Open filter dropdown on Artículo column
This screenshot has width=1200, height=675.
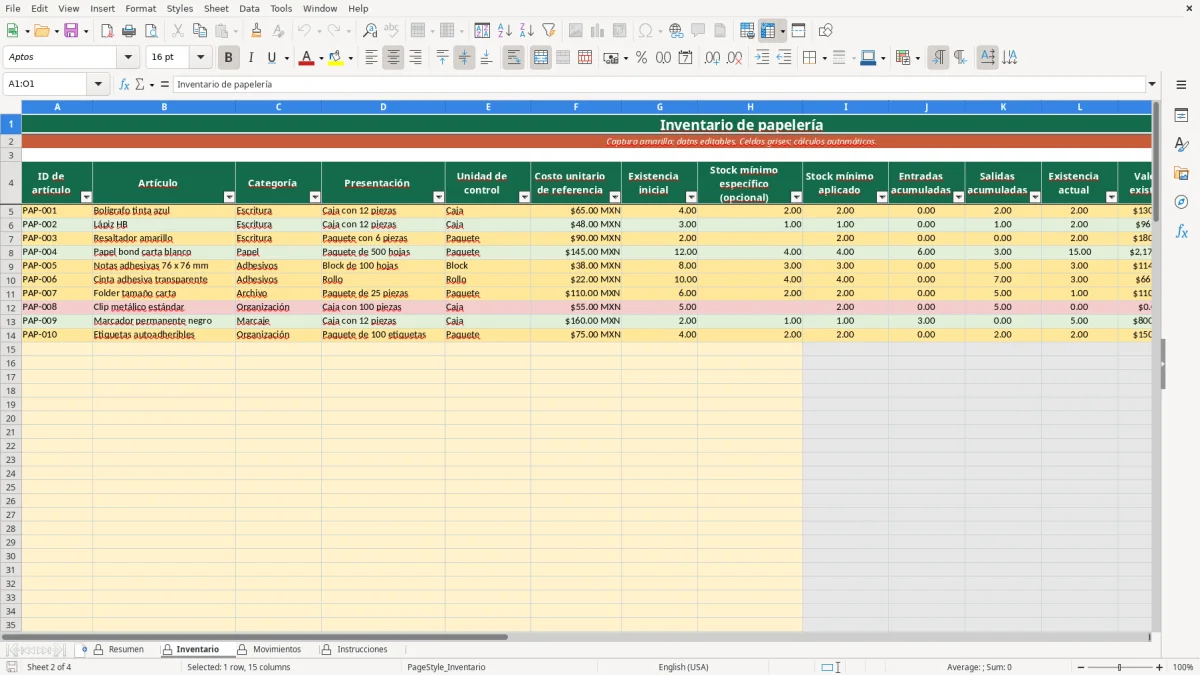pyautogui.click(x=229, y=197)
